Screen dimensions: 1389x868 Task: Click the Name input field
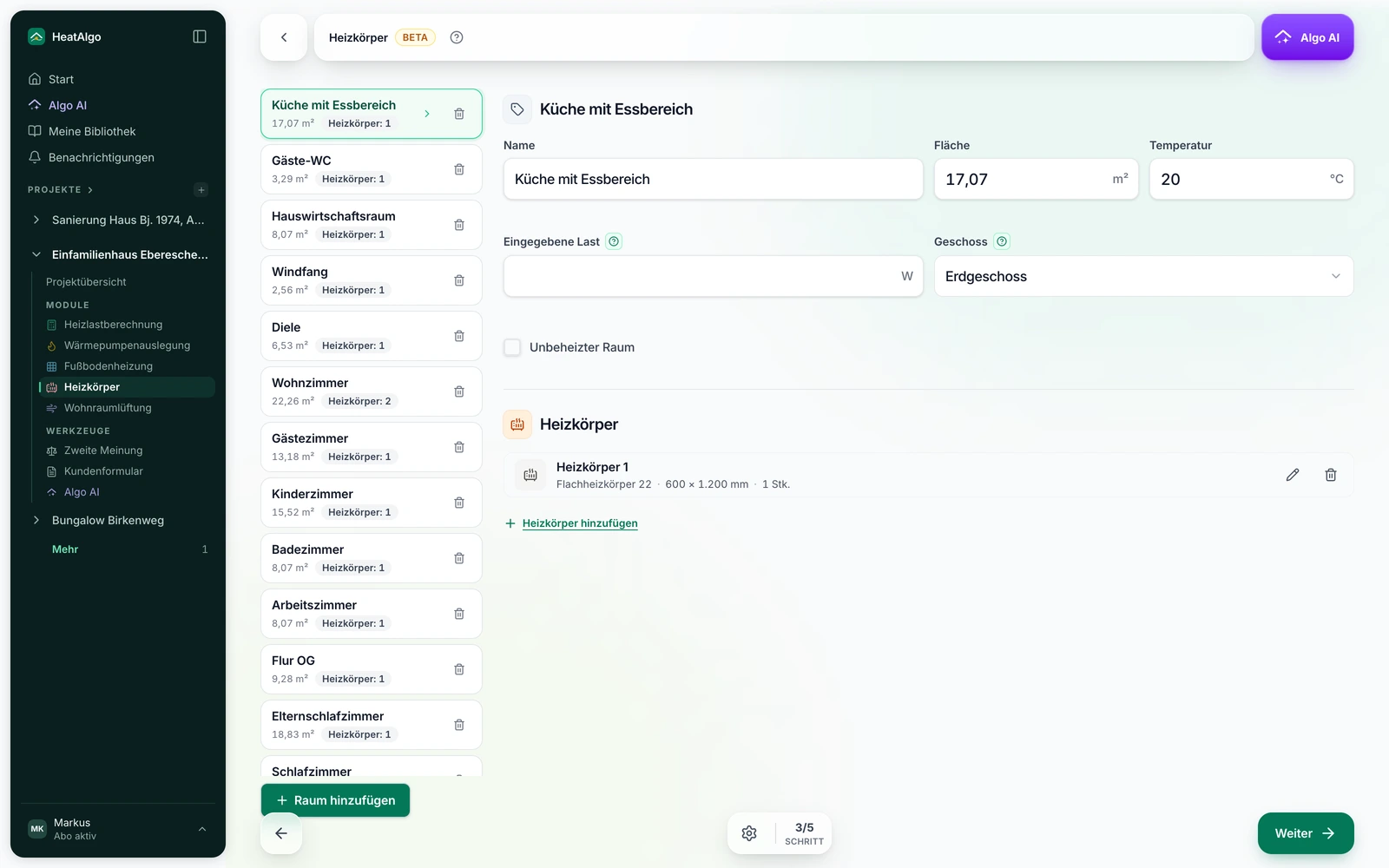(713, 179)
